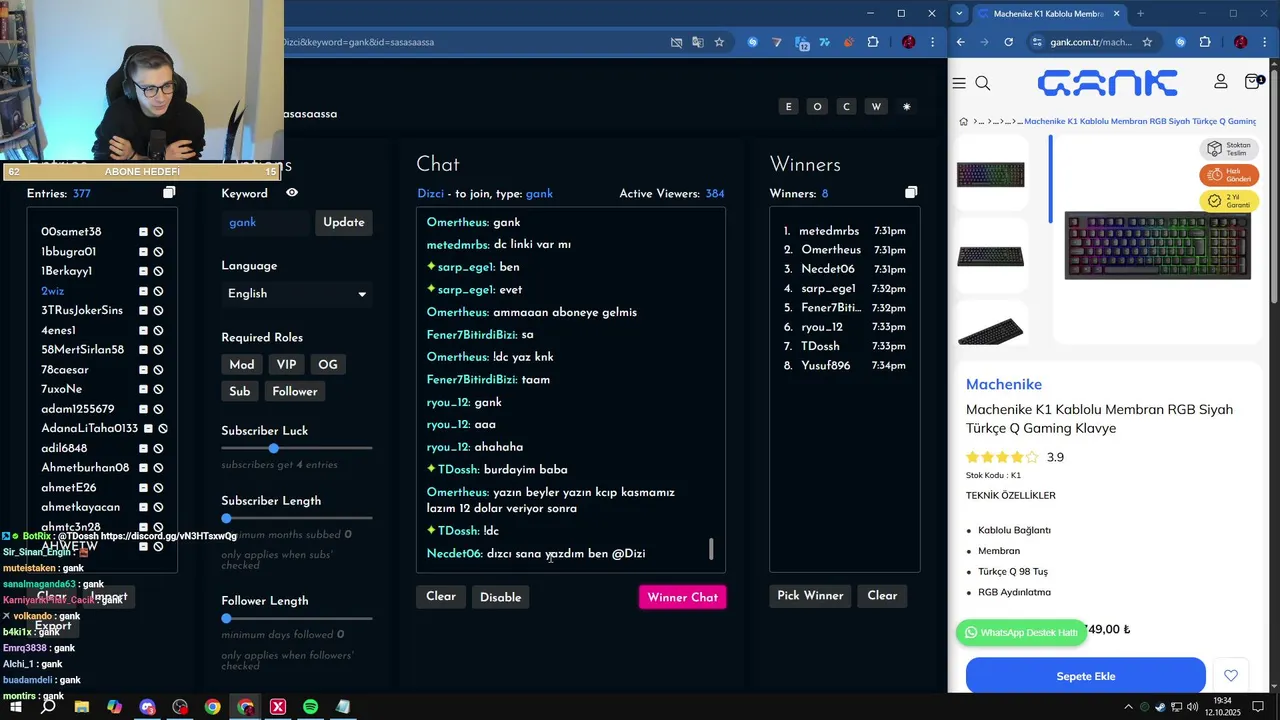
Task: Click the chat panel scrollbar
Action: (x=712, y=549)
